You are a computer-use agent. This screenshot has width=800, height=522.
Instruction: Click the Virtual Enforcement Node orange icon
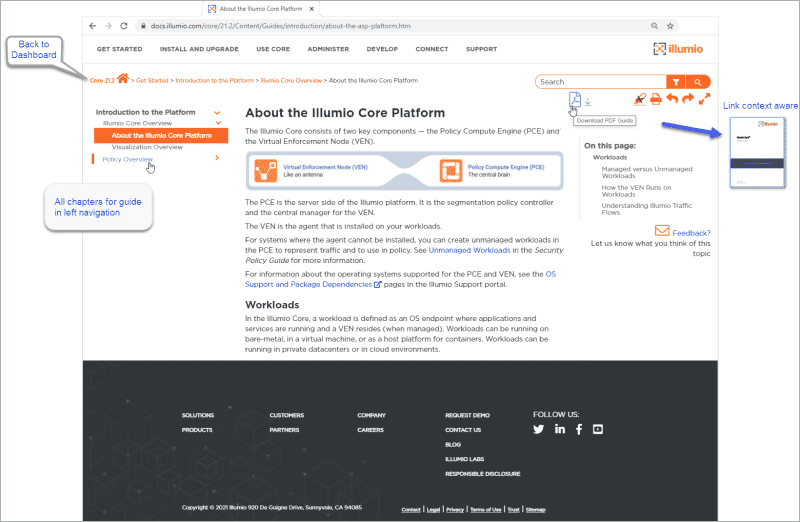265,171
